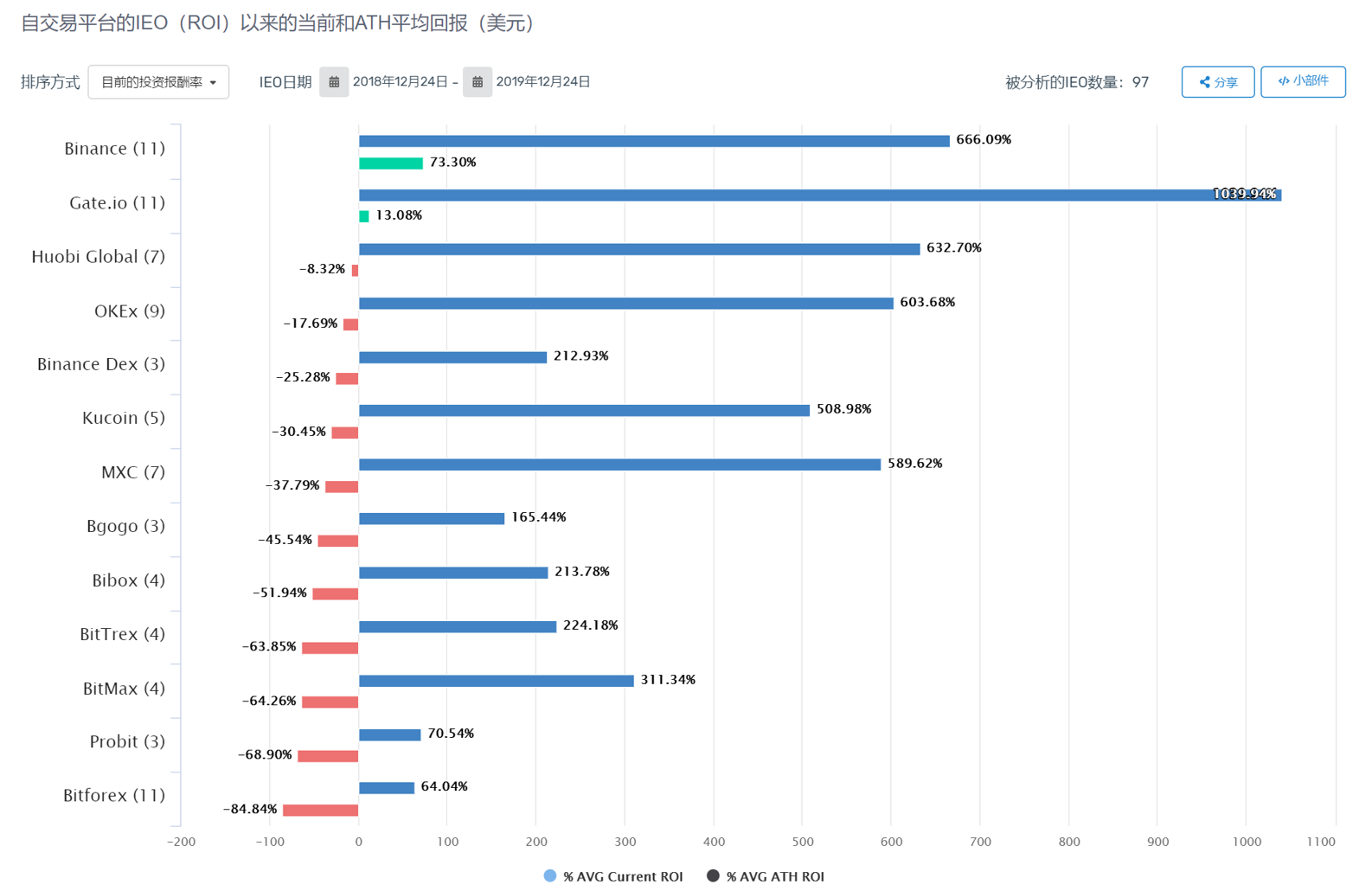Open the sort-by dropdown 目前的投资报酬率
Image resolution: width=1372 pixels, height=891 pixels.
point(158,82)
